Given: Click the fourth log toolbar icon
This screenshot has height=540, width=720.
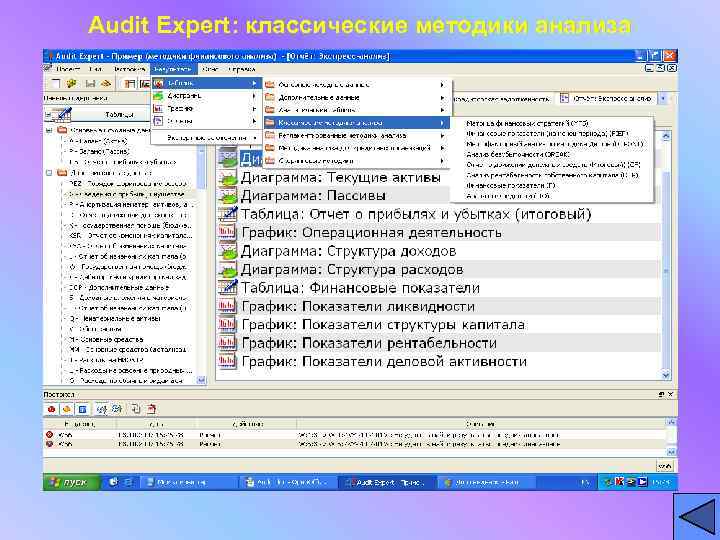Looking at the screenshot, I should pos(101,409).
